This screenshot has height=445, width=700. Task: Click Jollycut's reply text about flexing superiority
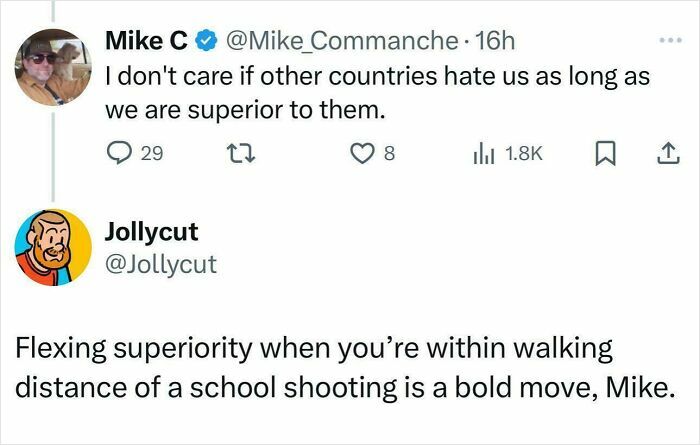344,368
